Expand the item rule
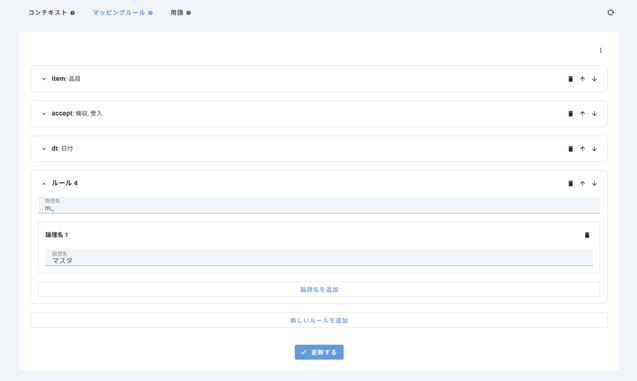 coord(44,79)
